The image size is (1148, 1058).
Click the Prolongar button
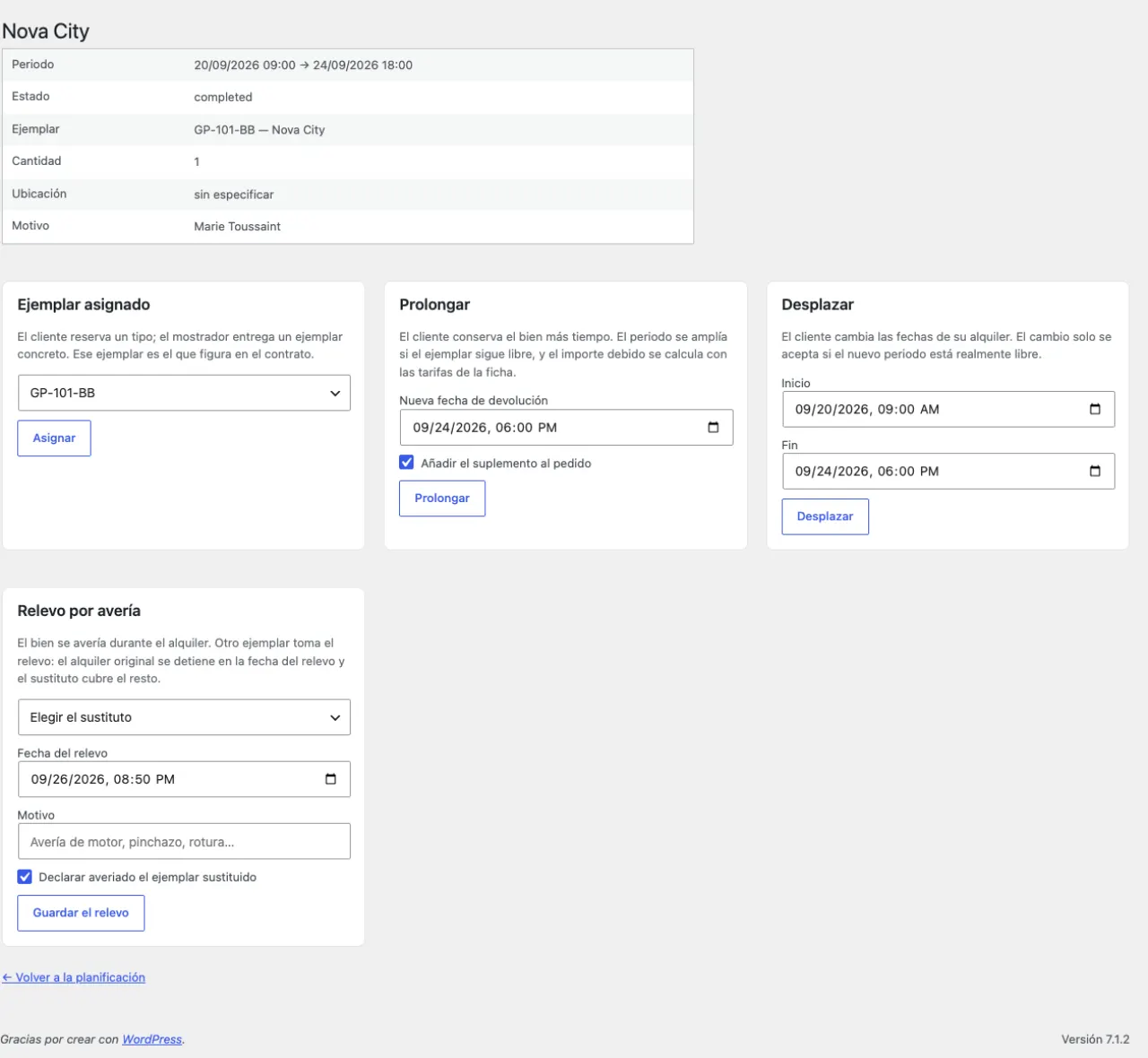(x=442, y=499)
